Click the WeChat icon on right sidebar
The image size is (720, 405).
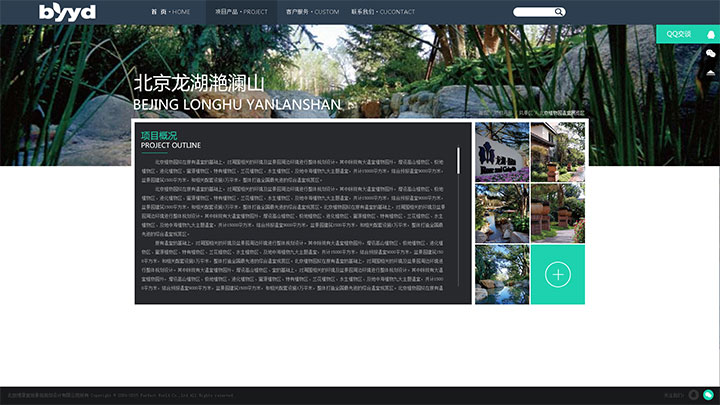pos(710,53)
